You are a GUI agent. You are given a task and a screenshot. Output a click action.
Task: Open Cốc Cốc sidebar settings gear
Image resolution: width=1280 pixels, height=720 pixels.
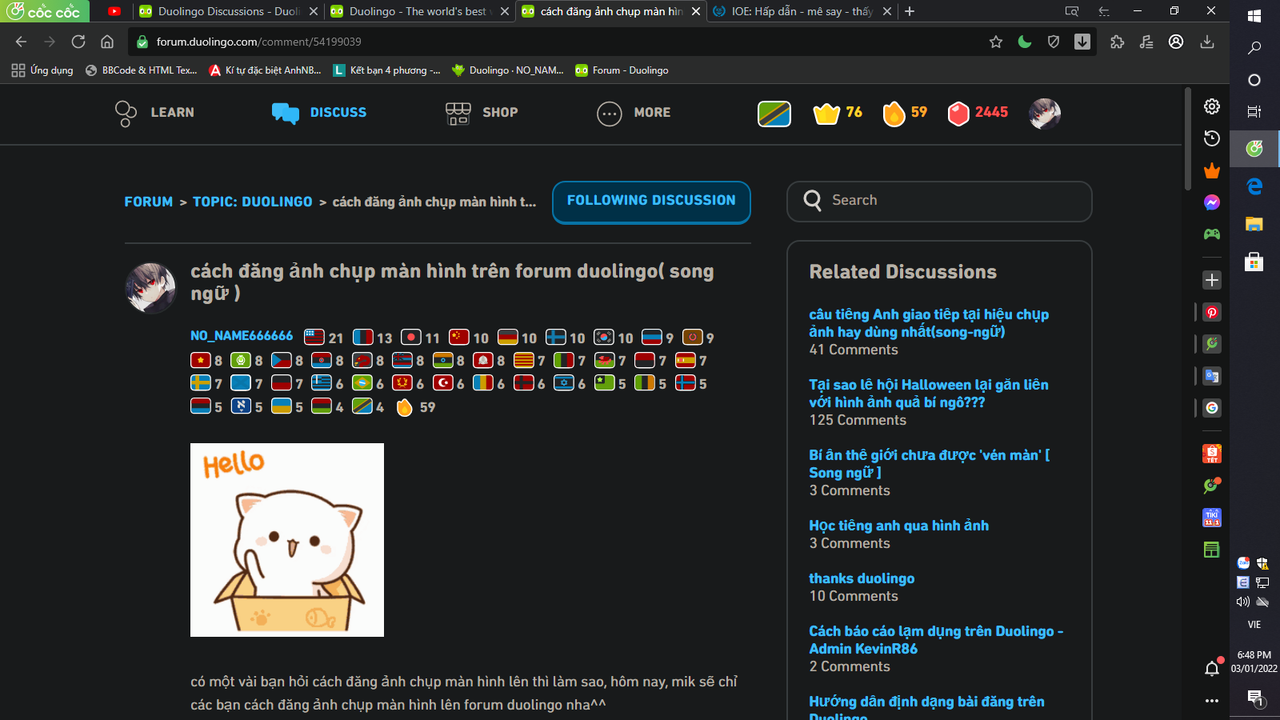tap(1212, 106)
